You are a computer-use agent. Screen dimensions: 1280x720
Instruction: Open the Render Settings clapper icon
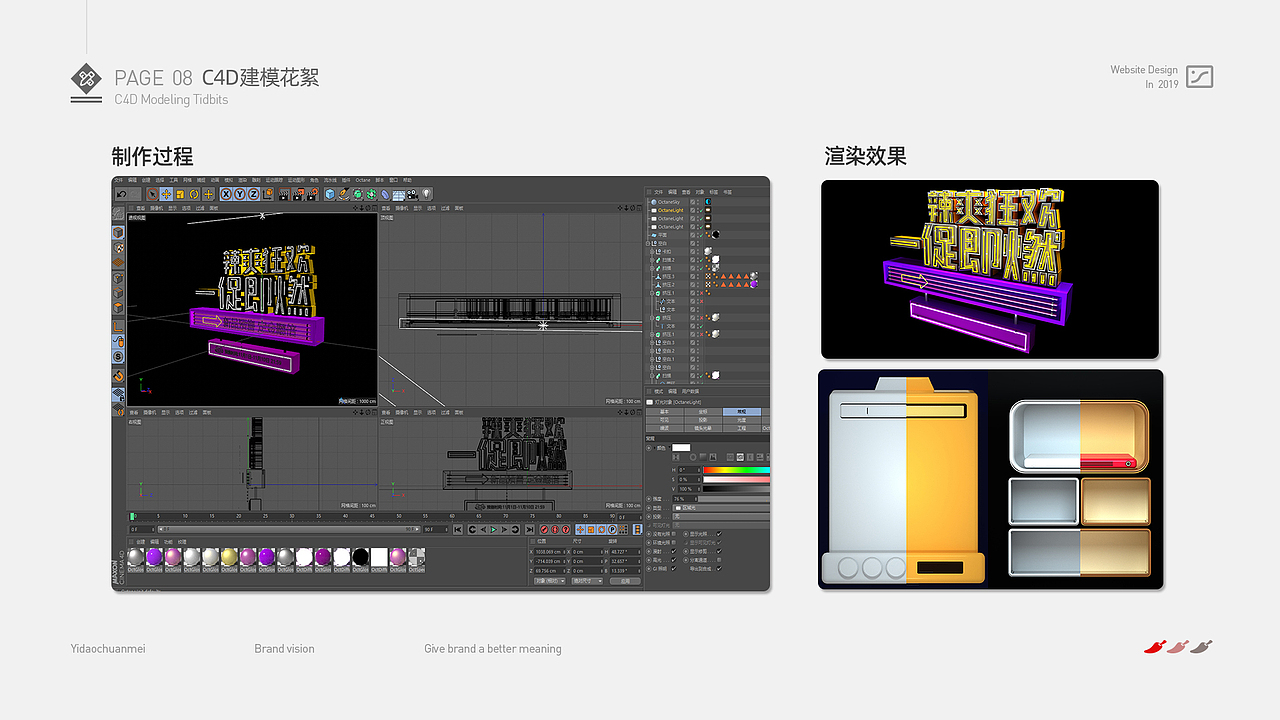point(311,194)
